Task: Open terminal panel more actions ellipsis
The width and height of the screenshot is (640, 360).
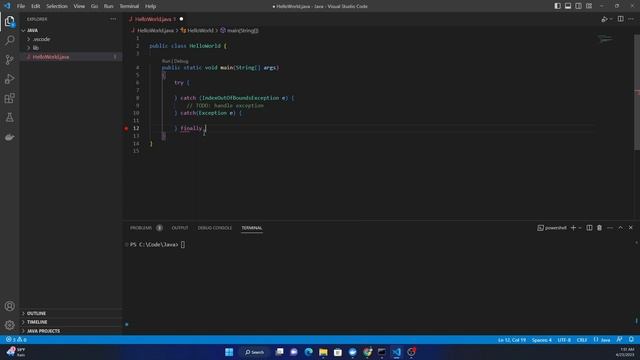Action: click(x=610, y=228)
